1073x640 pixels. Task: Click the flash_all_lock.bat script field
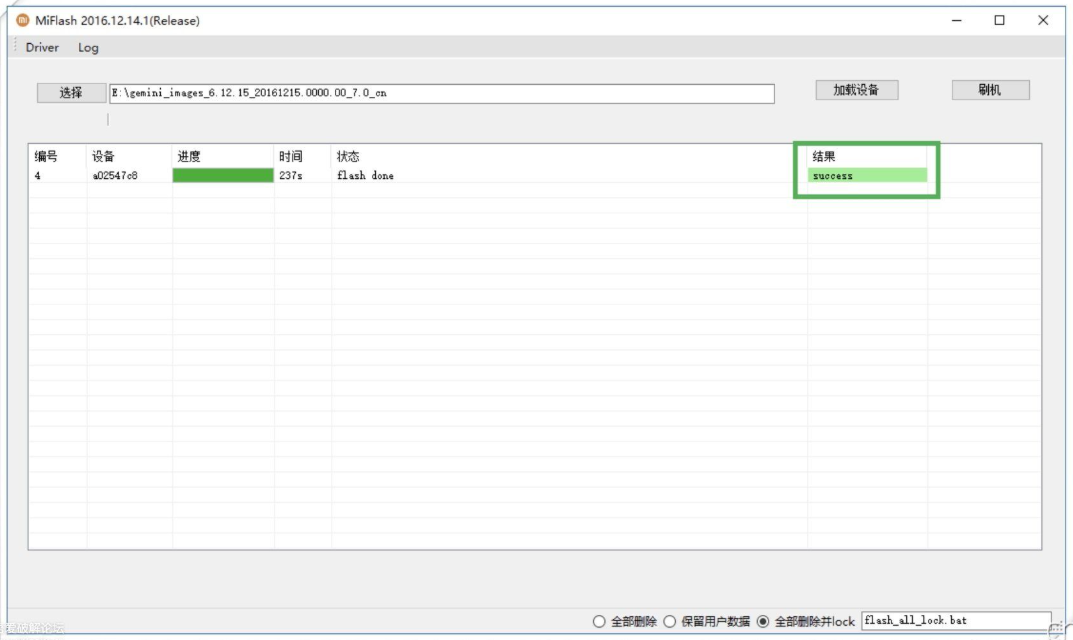click(955, 621)
